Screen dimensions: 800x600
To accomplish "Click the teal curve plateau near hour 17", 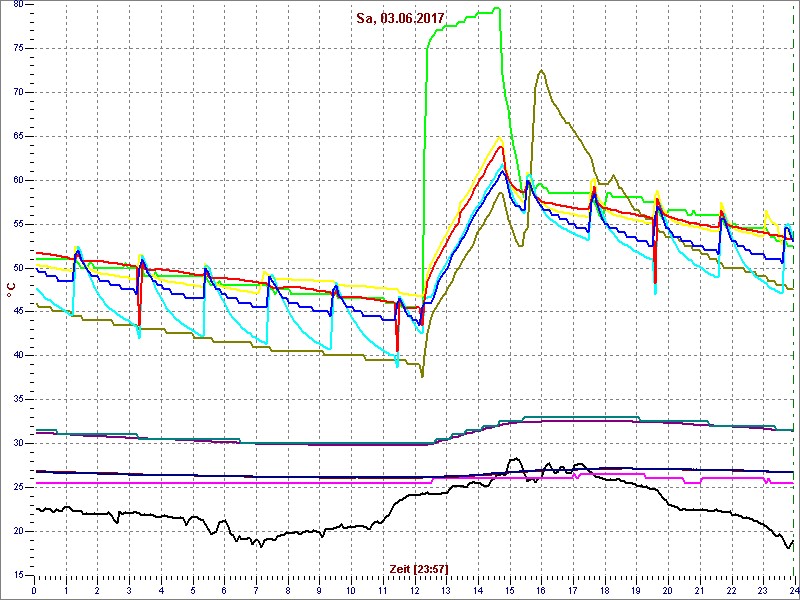I will (x=570, y=416).
